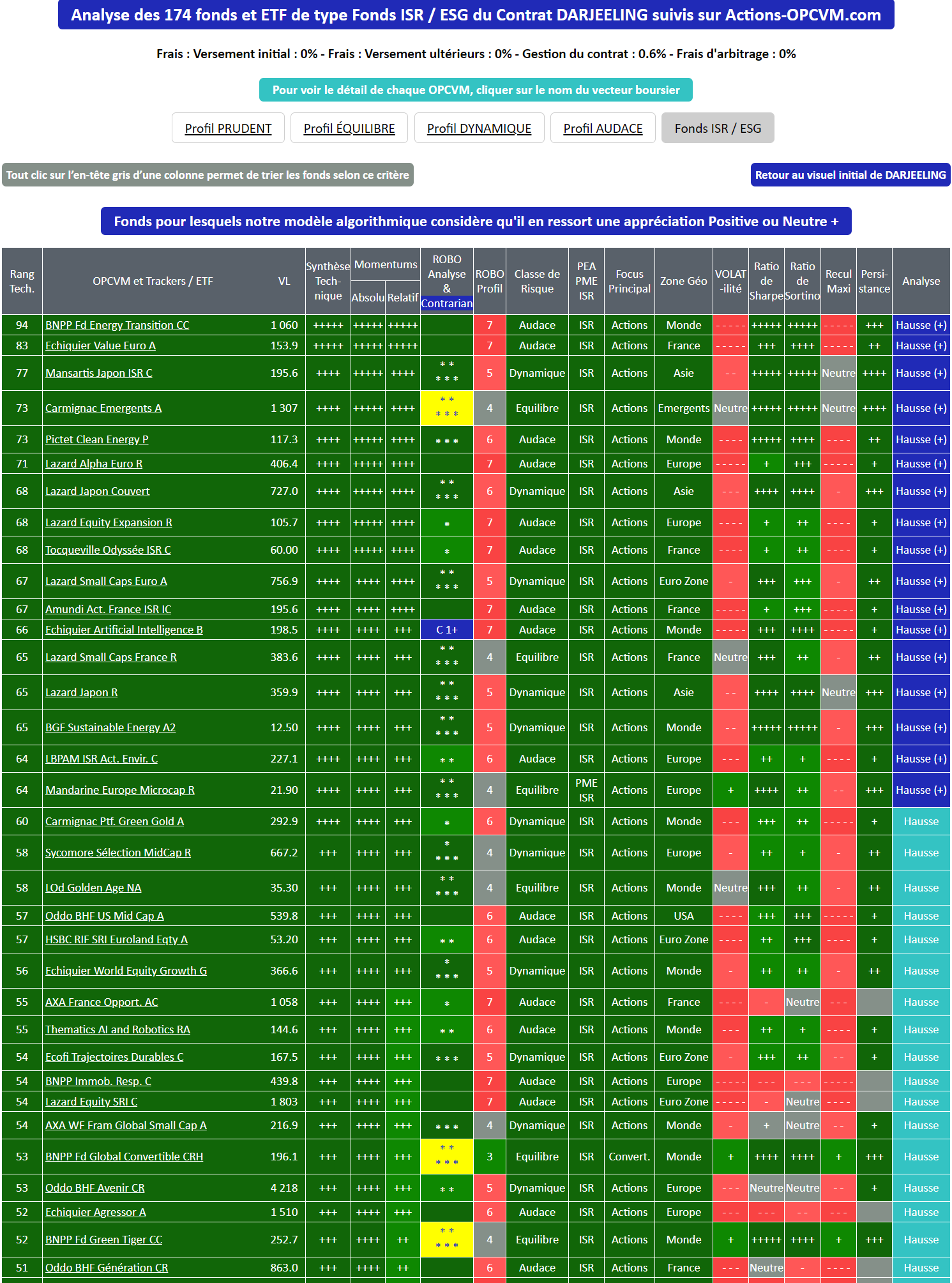Viewport: 952px width, 1283px height.
Task: Open Carmignac Emergents A fund page
Action: pyautogui.click(x=103, y=408)
